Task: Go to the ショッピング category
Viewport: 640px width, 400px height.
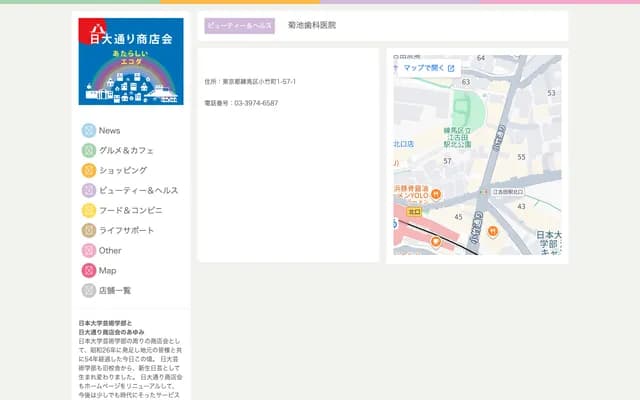Action: pyautogui.click(x=123, y=170)
